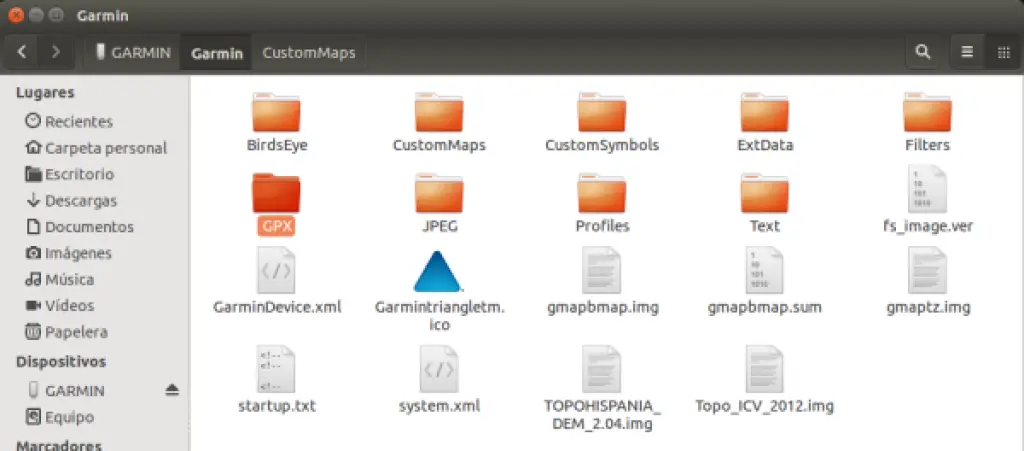Select the GARMIN device in sidebar
Image resolution: width=1024 pixels, height=451 pixels.
(67, 390)
